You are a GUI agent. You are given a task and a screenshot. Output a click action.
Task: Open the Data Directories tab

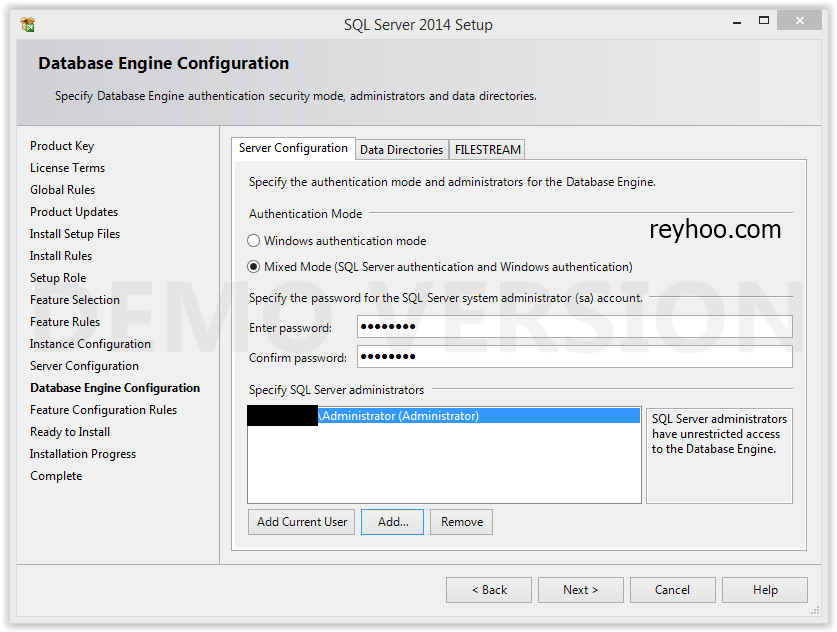pos(401,150)
